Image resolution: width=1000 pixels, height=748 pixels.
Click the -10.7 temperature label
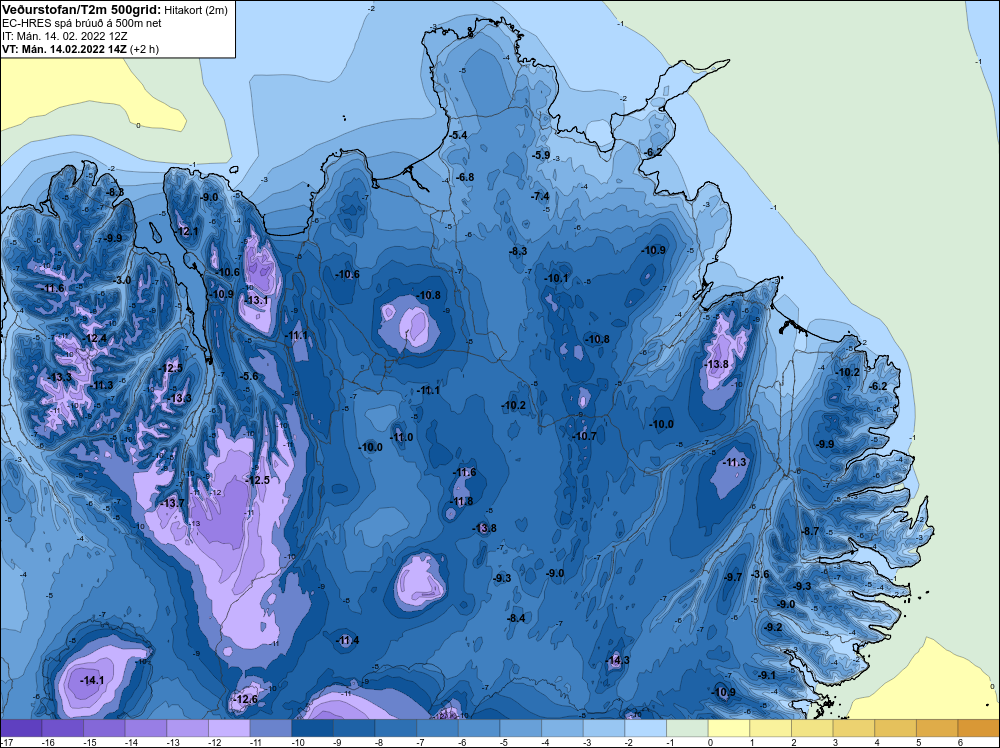point(584,436)
